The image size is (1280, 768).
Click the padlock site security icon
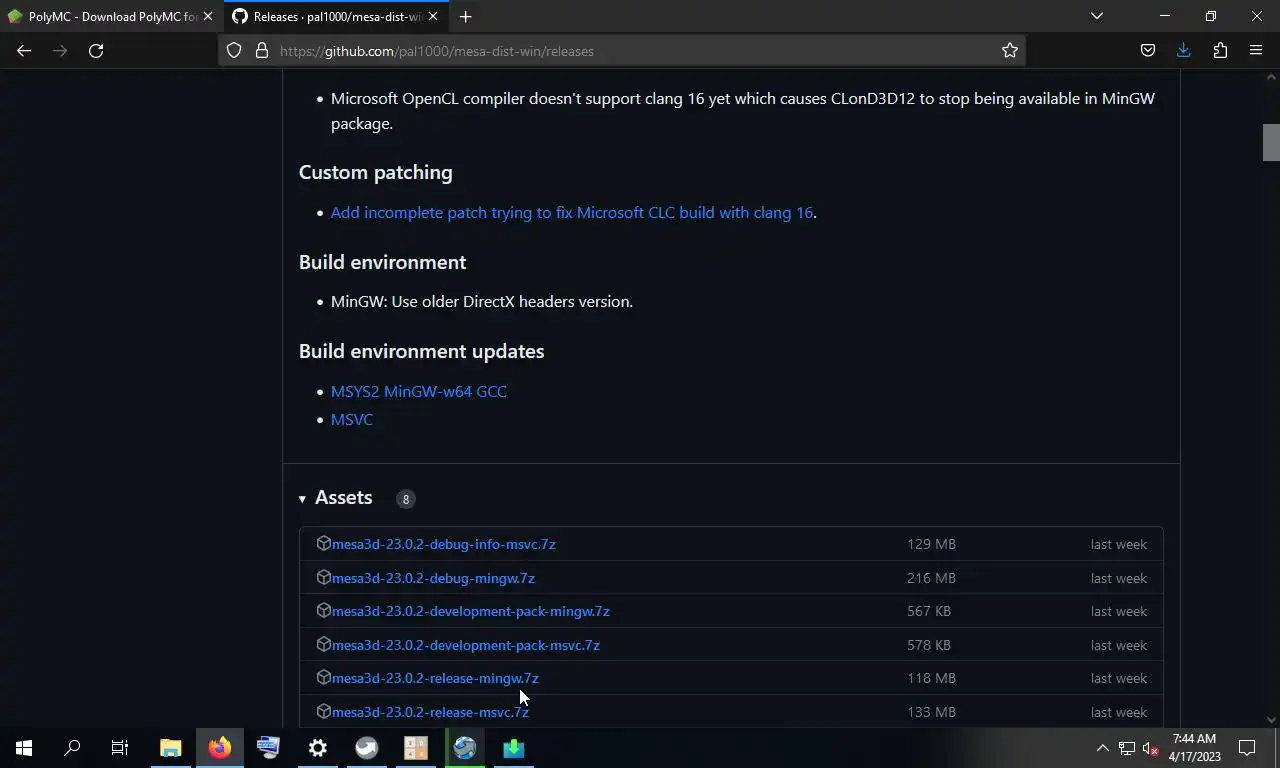click(x=262, y=51)
